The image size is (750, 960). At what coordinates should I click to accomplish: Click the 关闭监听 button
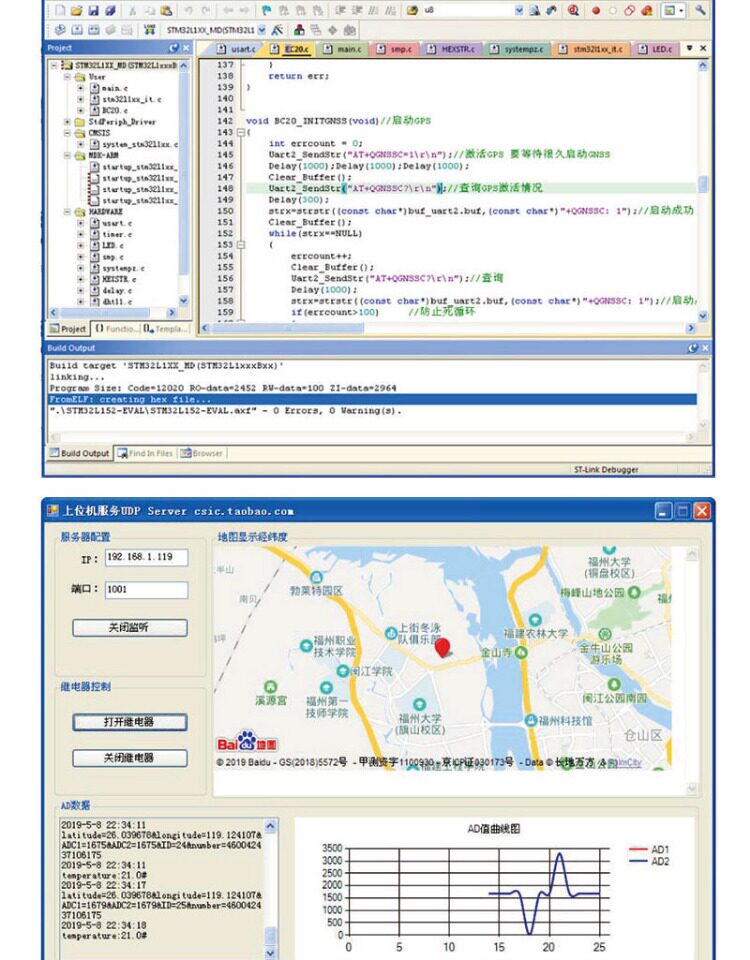[x=130, y=628]
